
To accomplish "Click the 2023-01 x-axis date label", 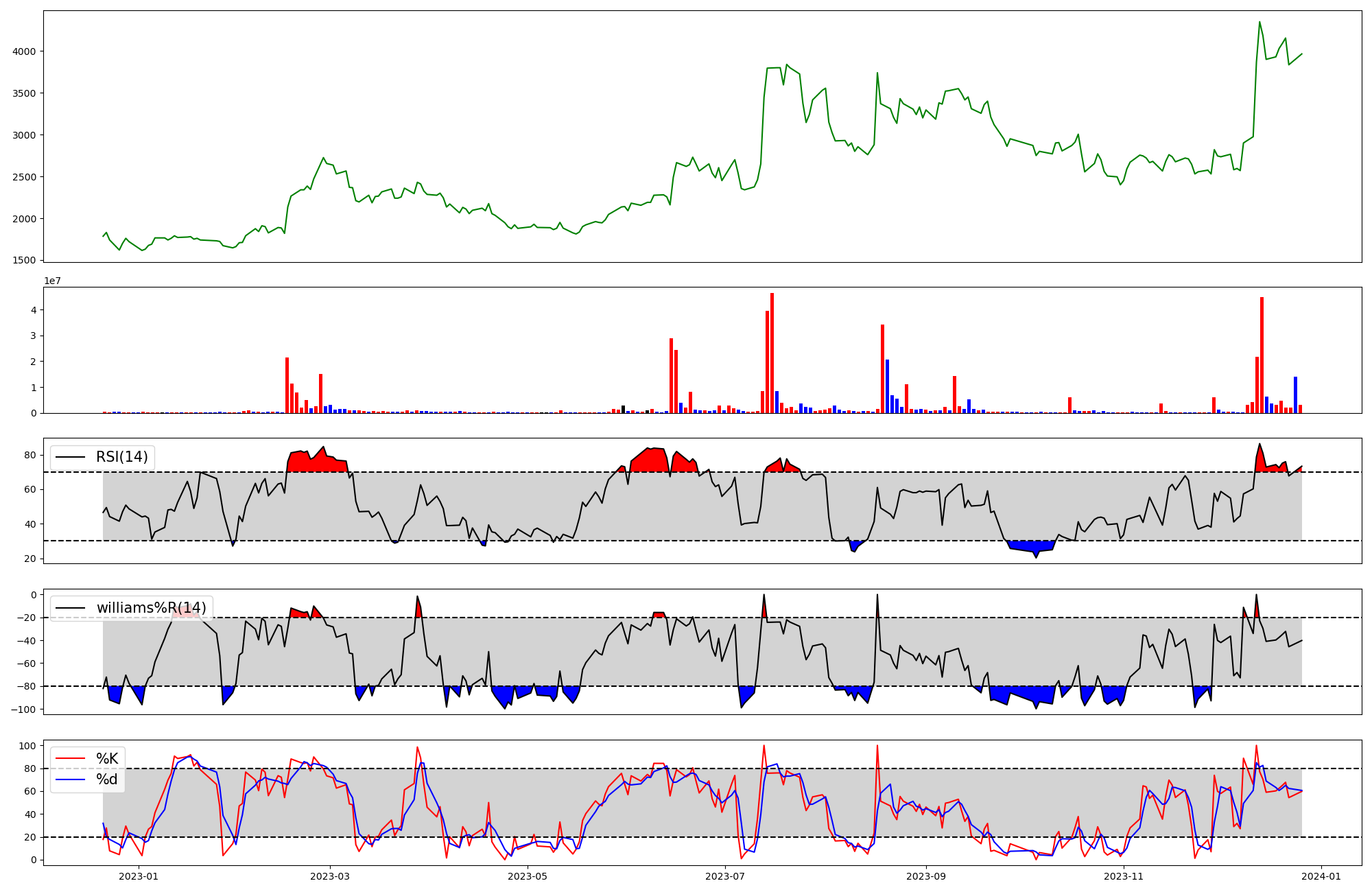I will (139, 876).
